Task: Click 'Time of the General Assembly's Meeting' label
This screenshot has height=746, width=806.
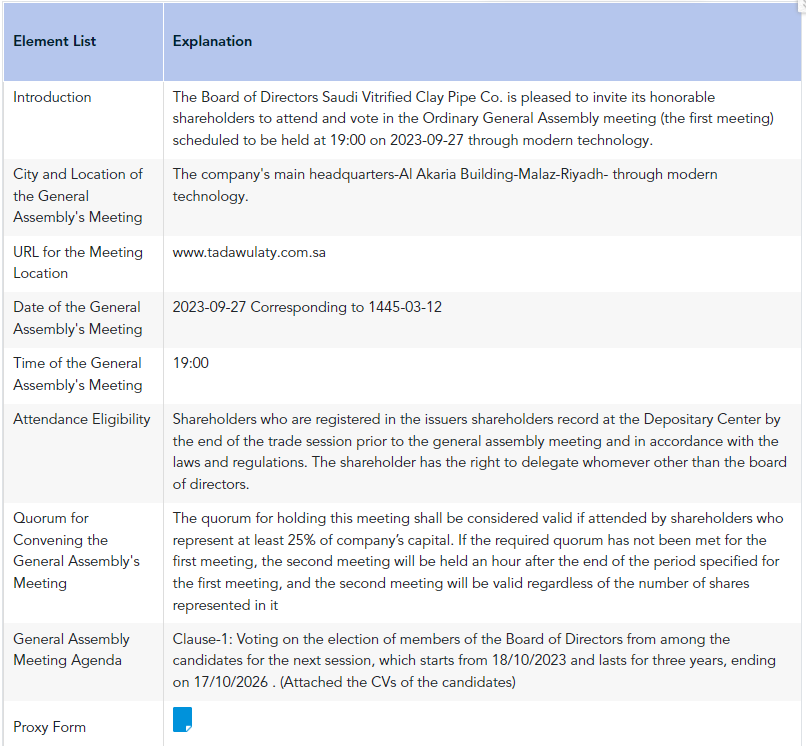Action: [78, 374]
